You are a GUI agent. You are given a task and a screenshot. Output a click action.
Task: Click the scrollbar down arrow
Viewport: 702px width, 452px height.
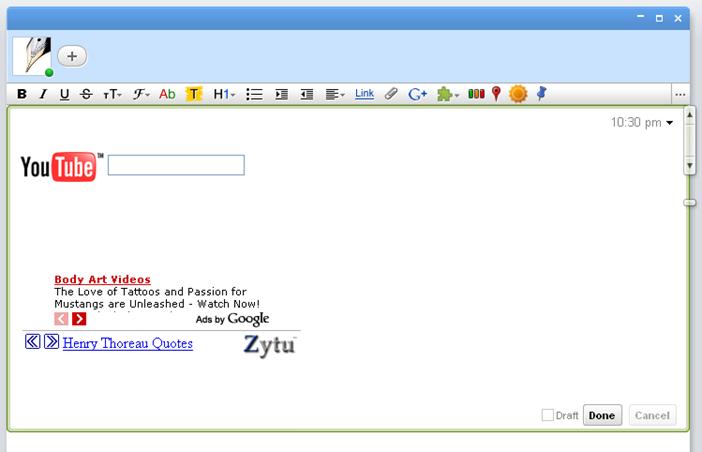(690, 166)
